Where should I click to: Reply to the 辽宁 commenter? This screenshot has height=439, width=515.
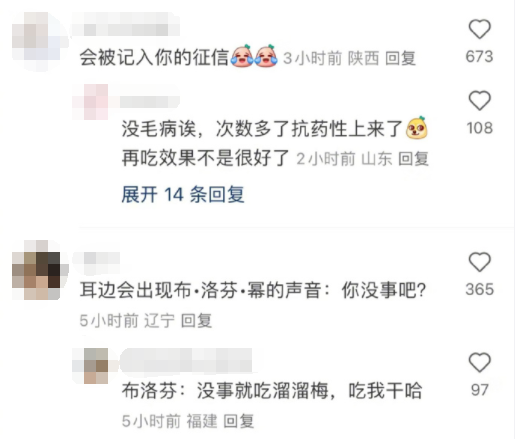(x=196, y=321)
